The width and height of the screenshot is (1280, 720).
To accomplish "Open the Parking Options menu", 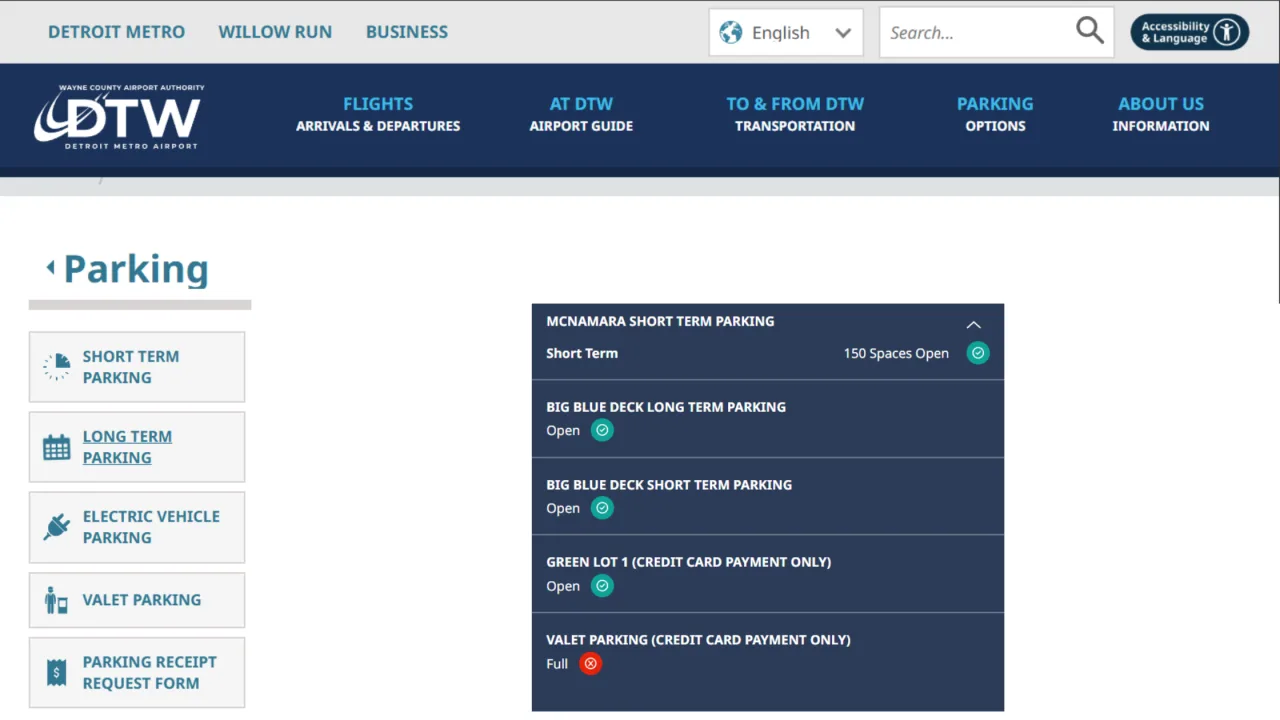I will click(x=995, y=114).
